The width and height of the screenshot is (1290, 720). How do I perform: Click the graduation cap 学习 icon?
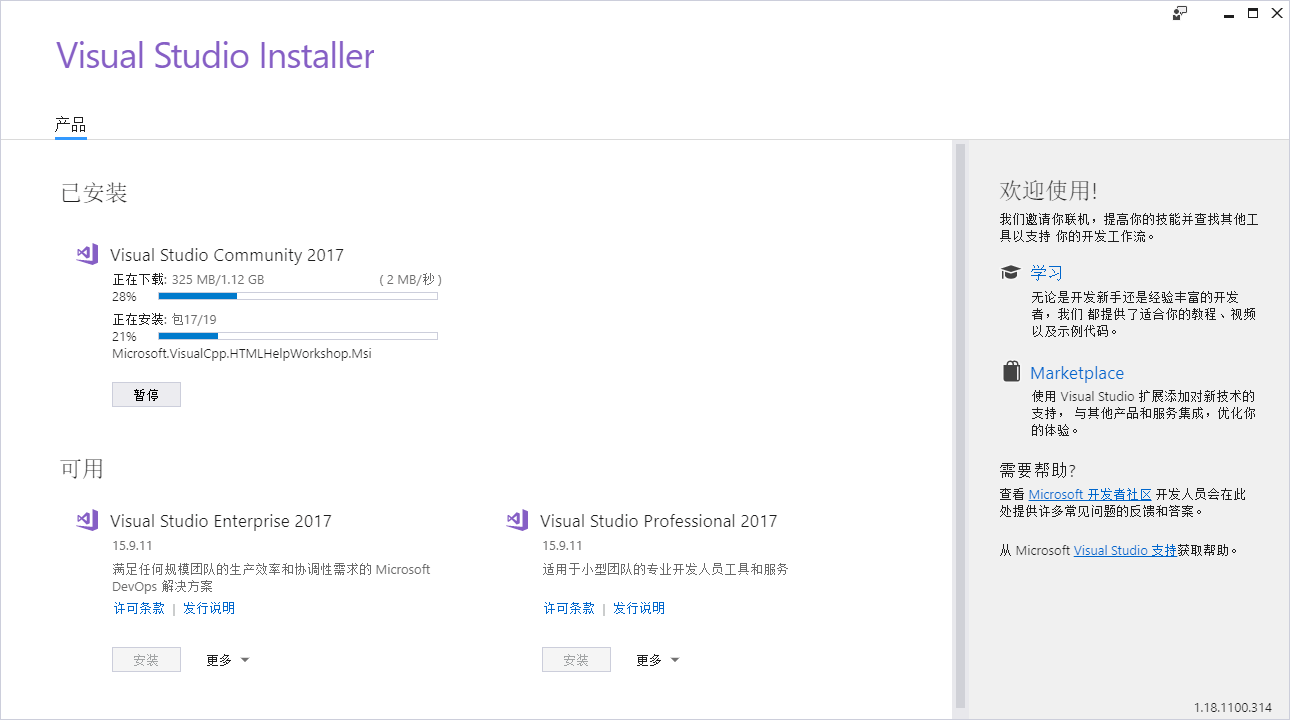pos(1011,272)
